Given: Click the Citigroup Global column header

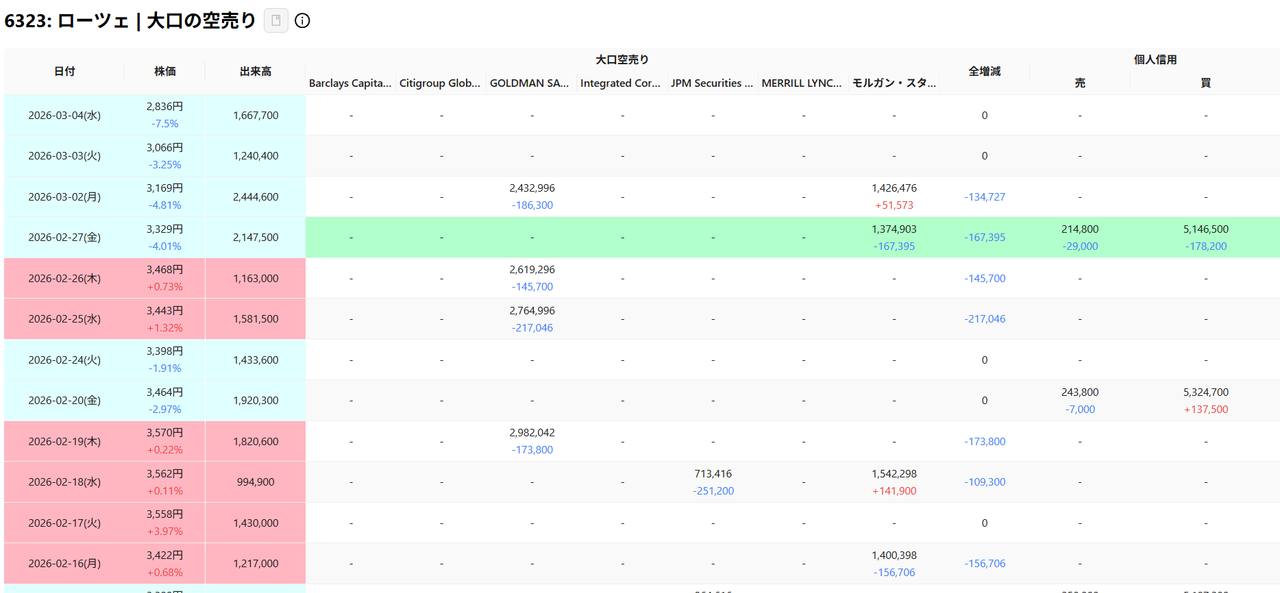Looking at the screenshot, I should 440,84.
